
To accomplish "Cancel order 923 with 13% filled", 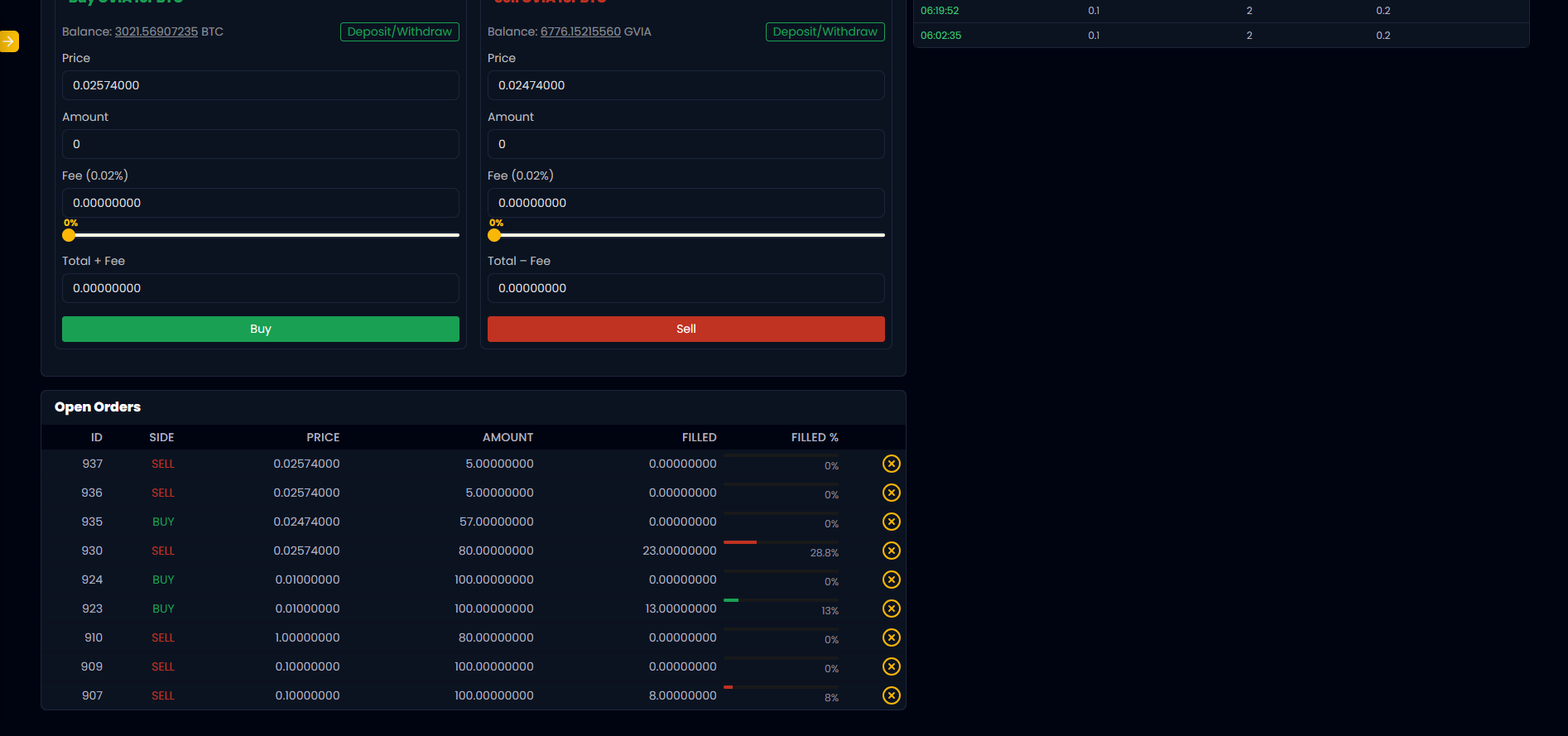I will pos(891,609).
